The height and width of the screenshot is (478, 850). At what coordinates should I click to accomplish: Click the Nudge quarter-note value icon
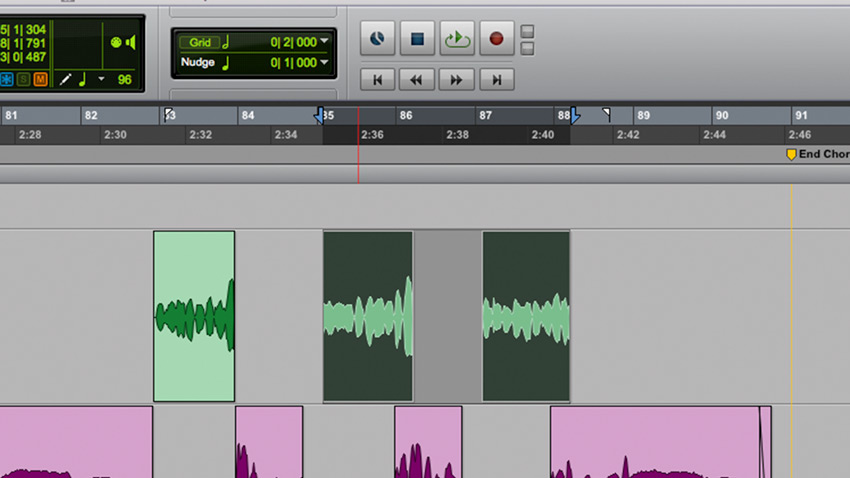[x=226, y=63]
